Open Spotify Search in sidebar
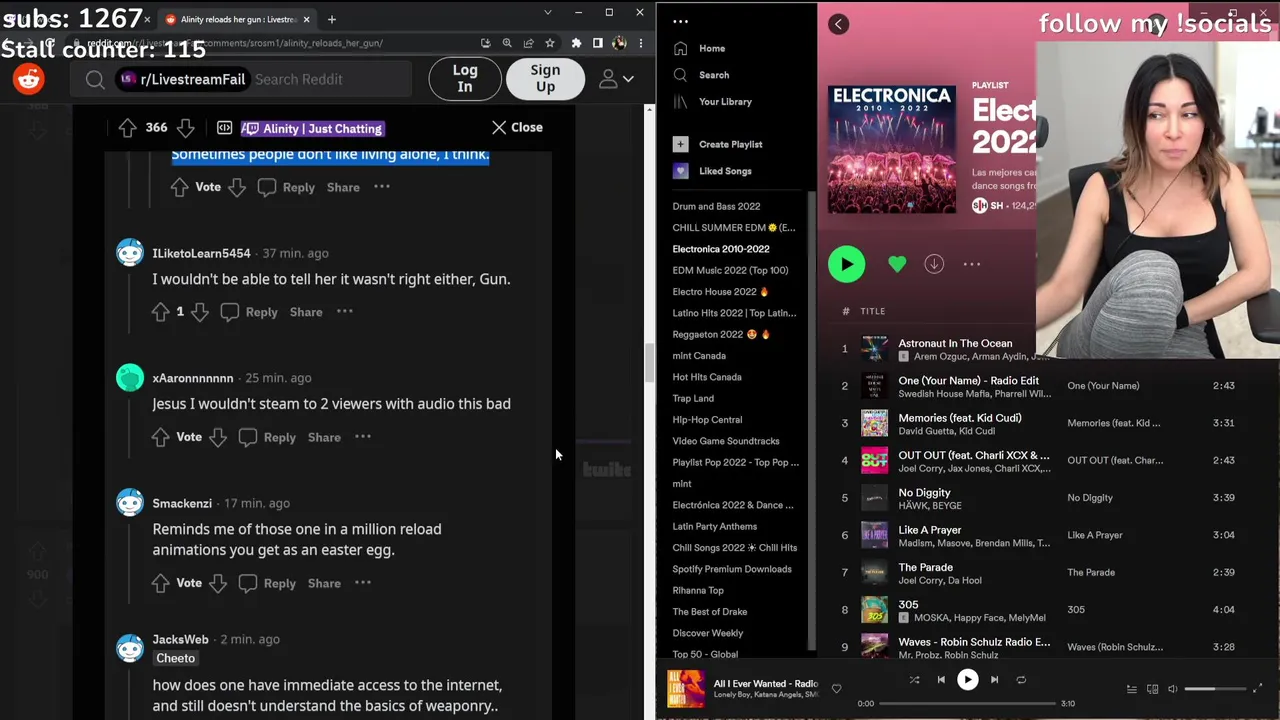Viewport: 1280px width, 720px height. (702, 75)
